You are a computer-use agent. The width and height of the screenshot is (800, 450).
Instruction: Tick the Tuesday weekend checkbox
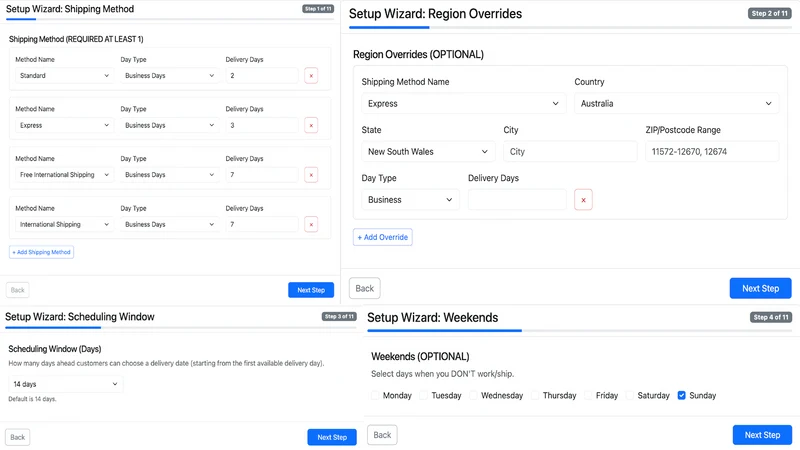[423, 395]
